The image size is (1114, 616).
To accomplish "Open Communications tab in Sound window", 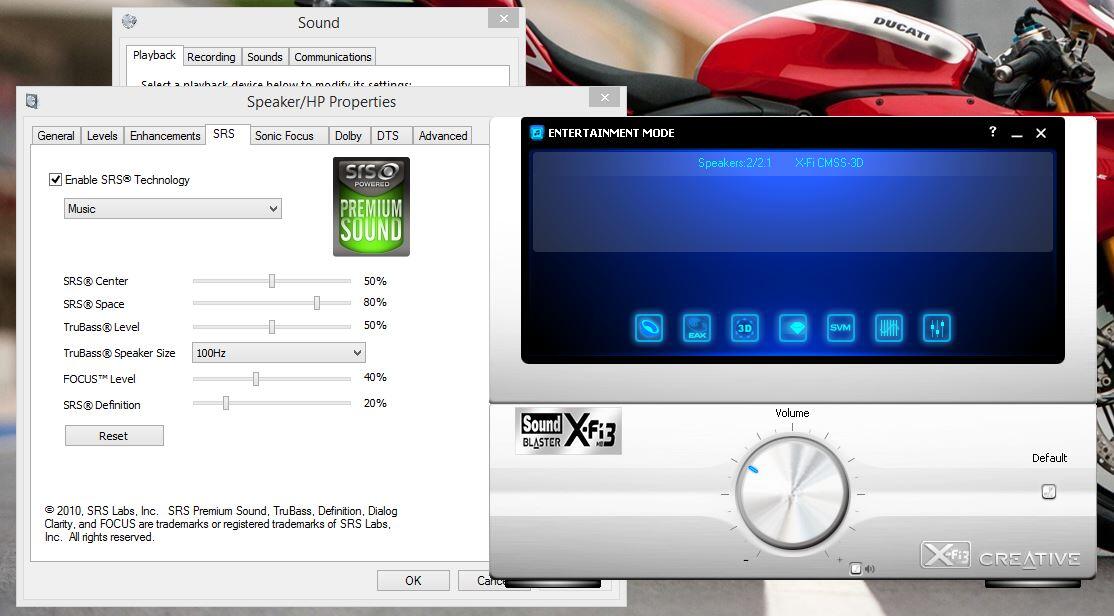I will point(332,57).
